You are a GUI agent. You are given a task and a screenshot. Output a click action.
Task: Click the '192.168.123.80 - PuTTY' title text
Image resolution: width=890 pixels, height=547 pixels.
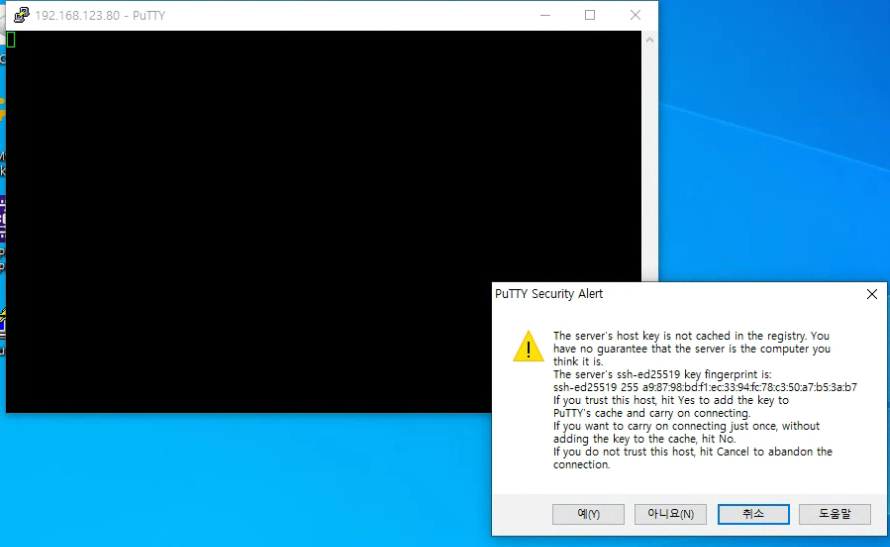coord(100,16)
